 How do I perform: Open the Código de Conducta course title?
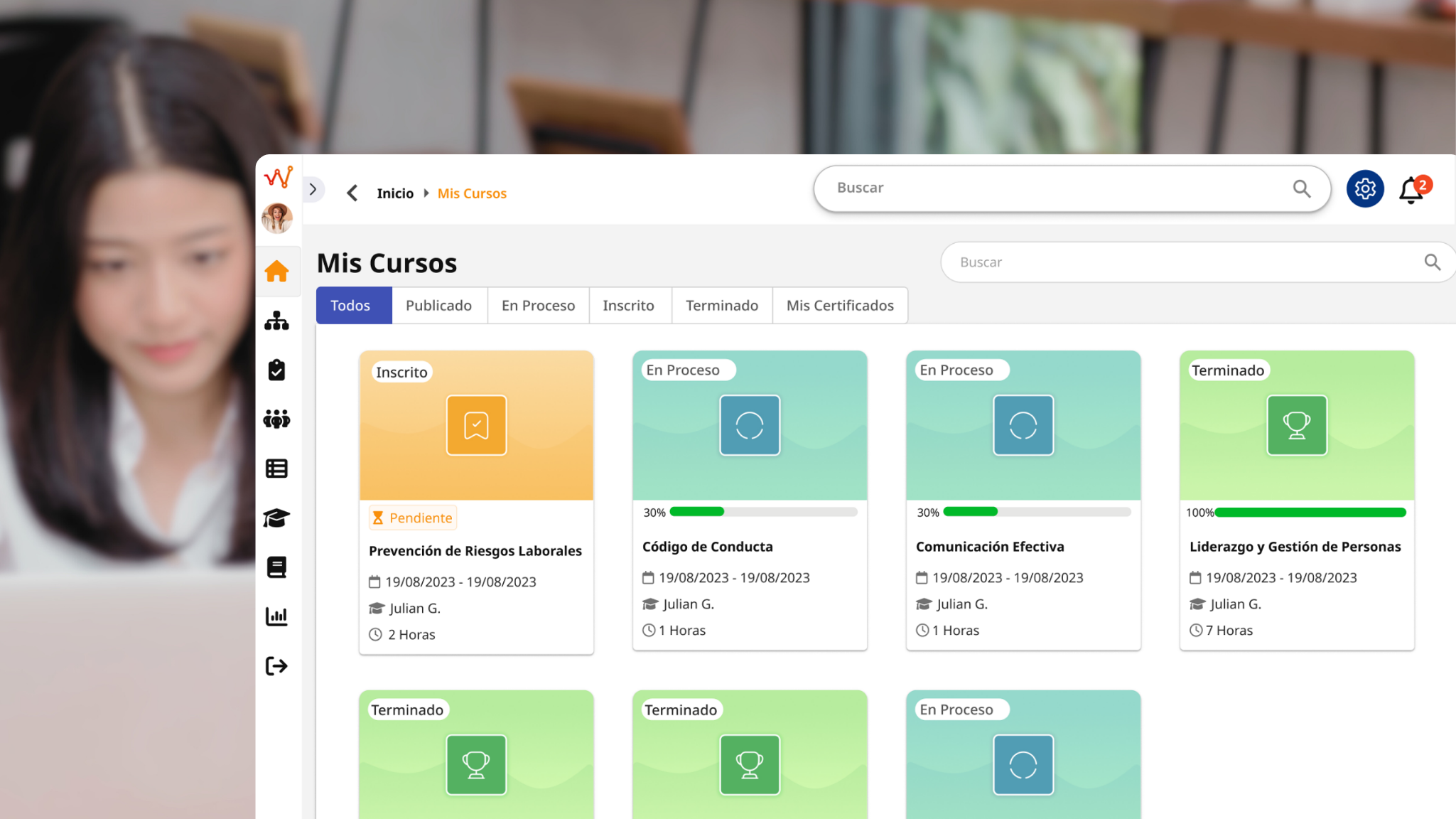pos(707,547)
